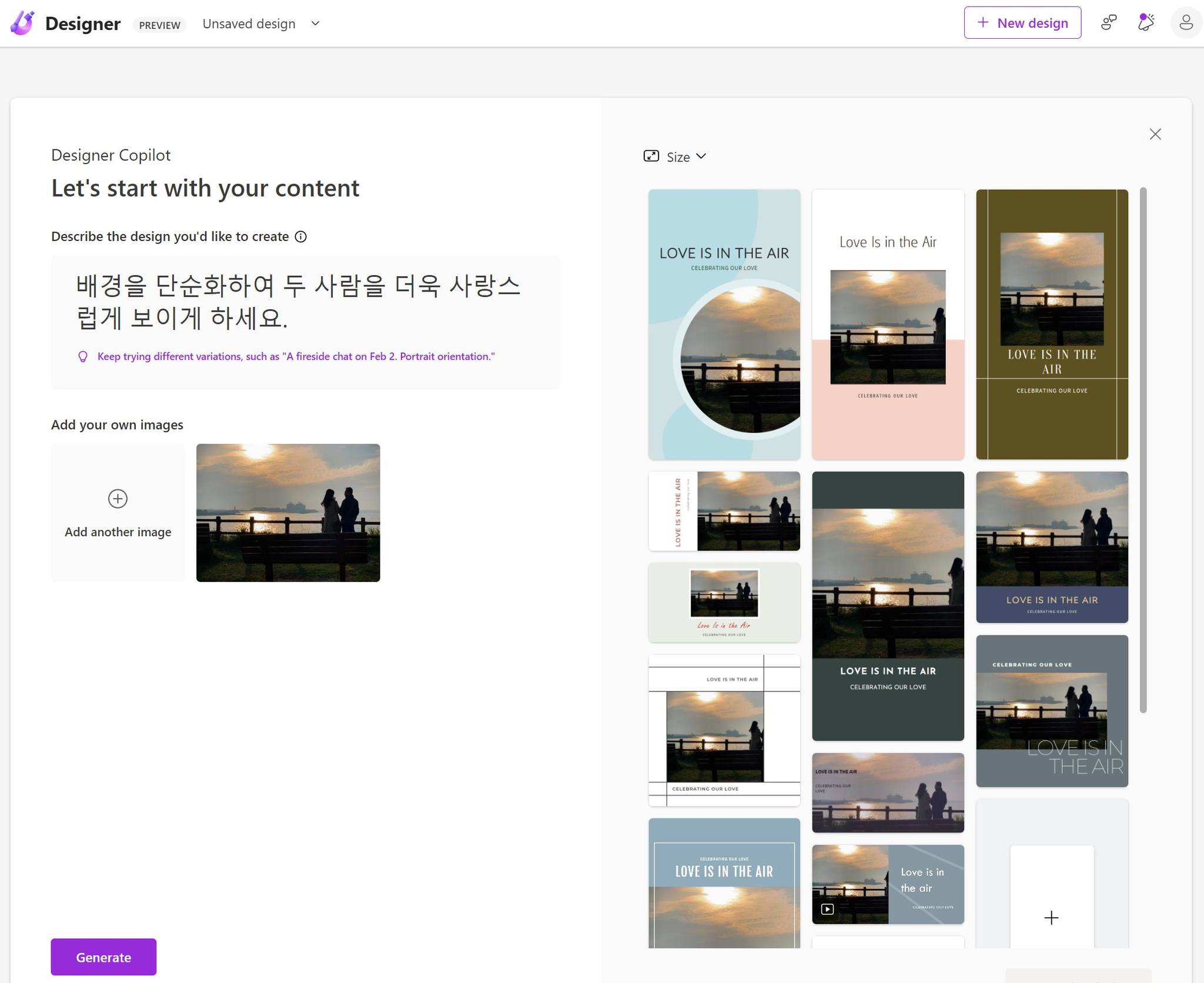Select the pink and white template
Viewport: 1204px width, 983px height.
tap(887, 324)
